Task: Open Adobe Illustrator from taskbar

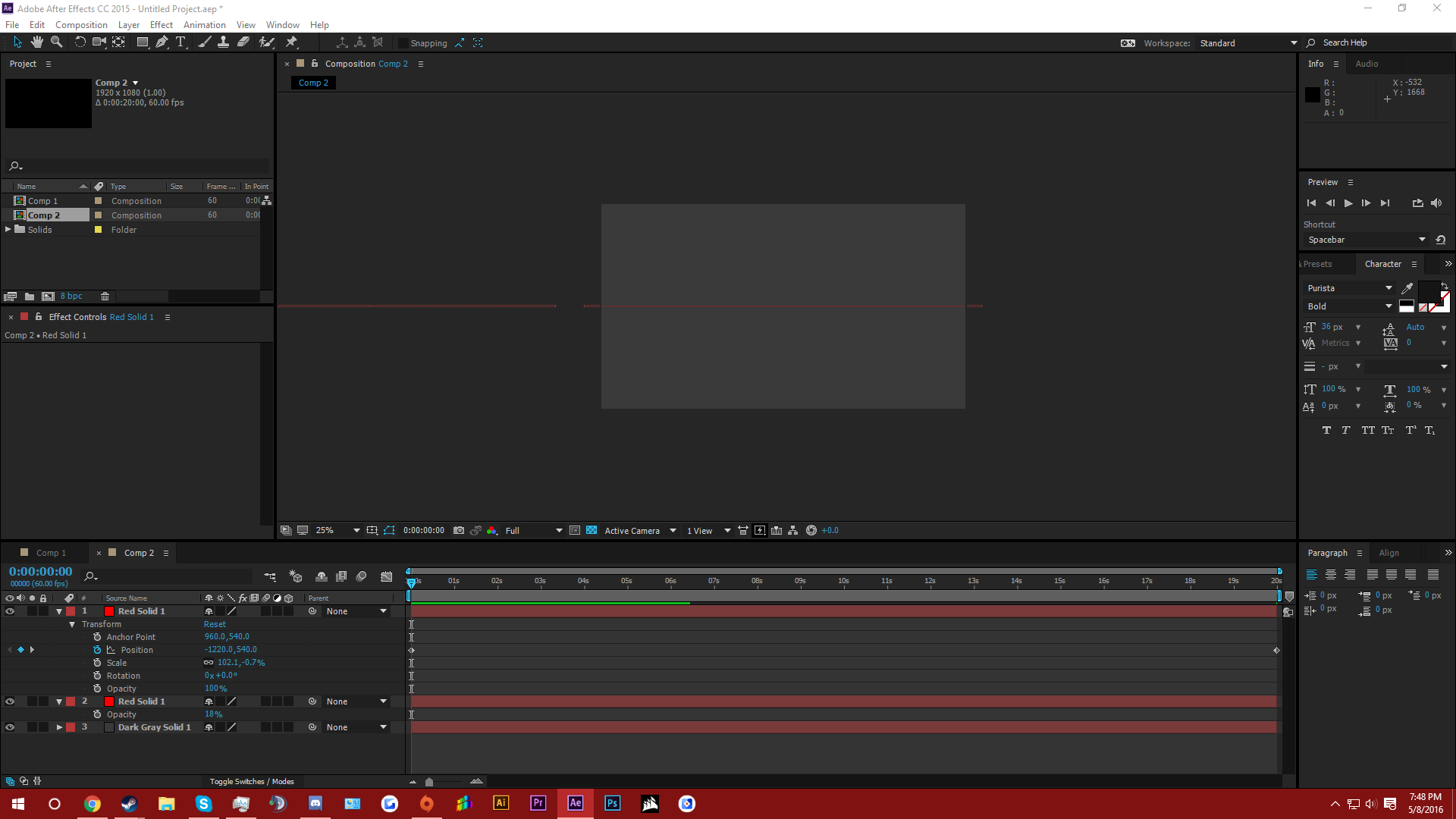Action: tap(501, 803)
